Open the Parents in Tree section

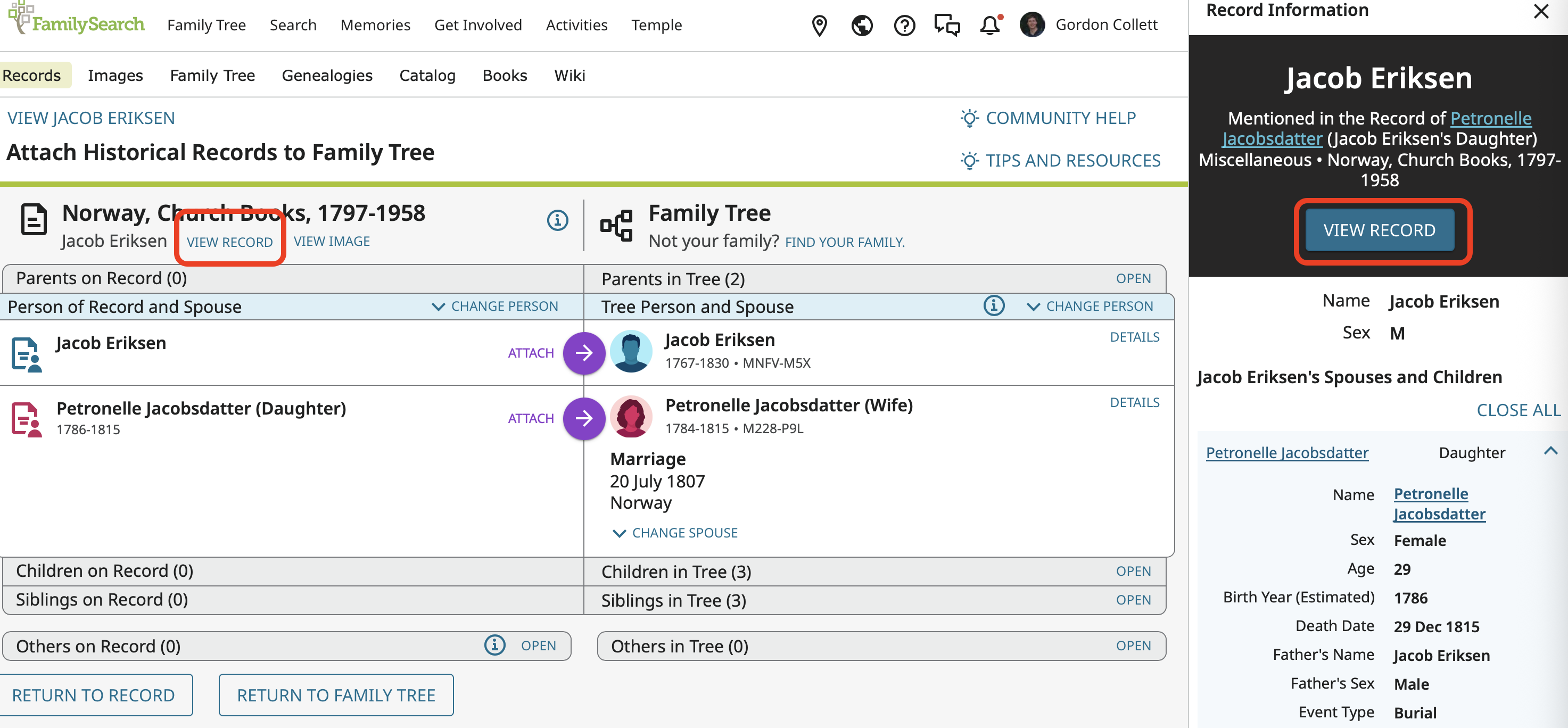click(x=1133, y=279)
